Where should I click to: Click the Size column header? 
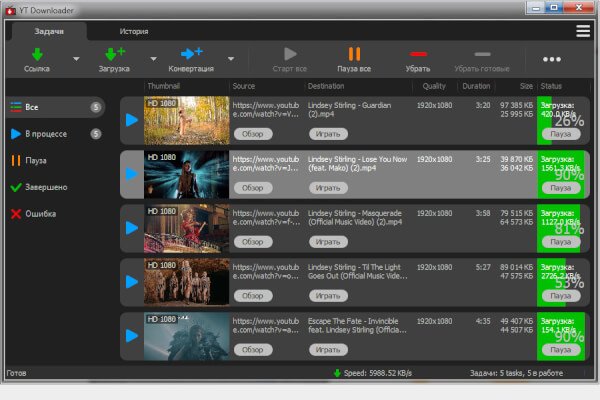pyautogui.click(x=526, y=86)
